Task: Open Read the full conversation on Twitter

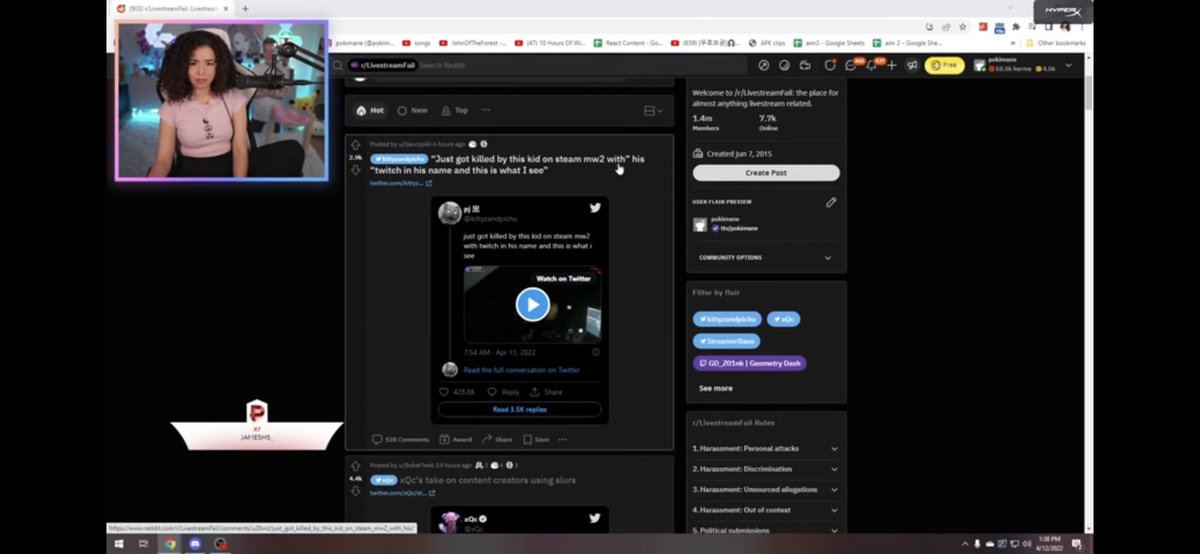Action: click(x=521, y=370)
